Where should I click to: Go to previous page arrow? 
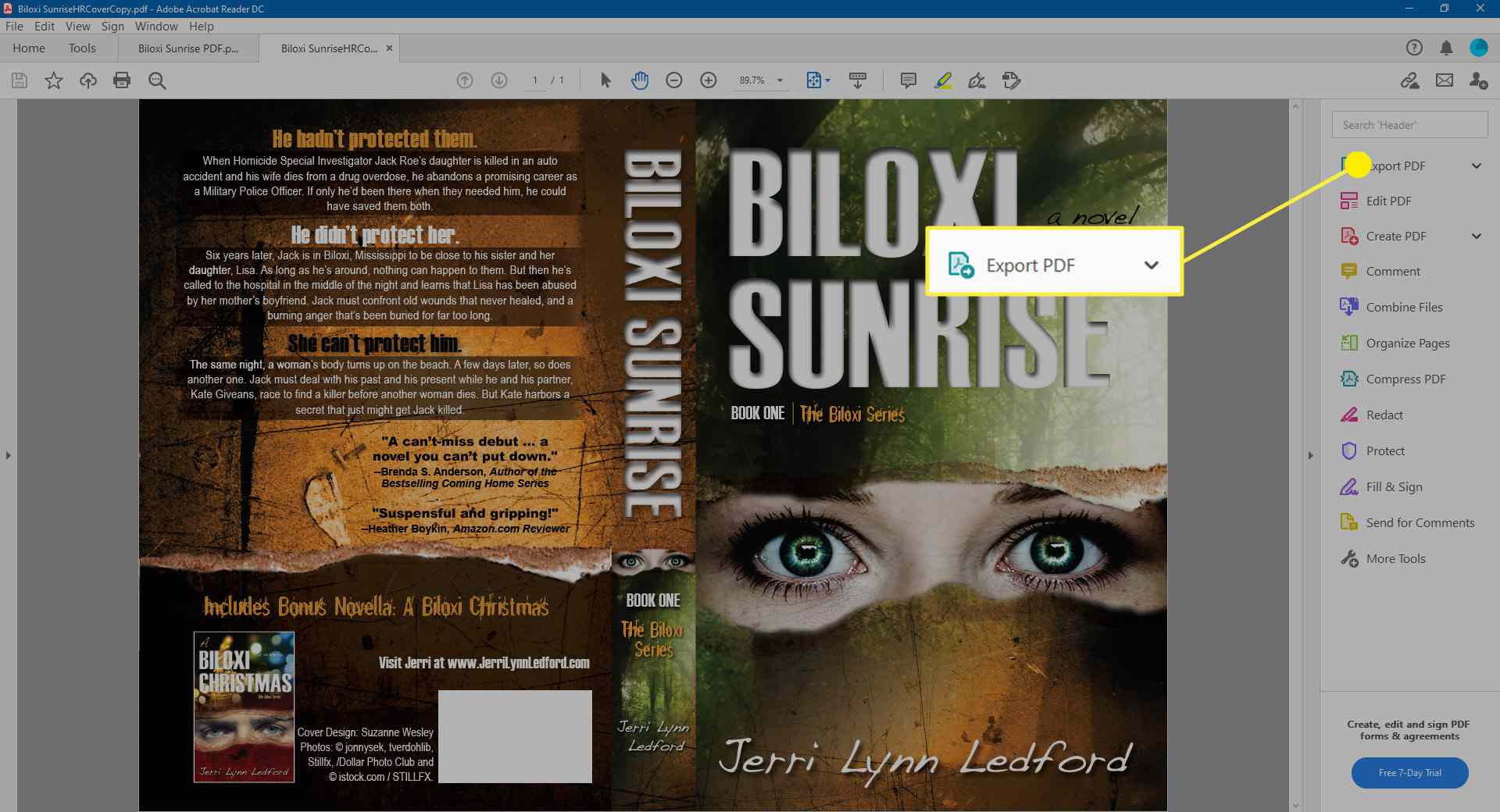click(465, 80)
